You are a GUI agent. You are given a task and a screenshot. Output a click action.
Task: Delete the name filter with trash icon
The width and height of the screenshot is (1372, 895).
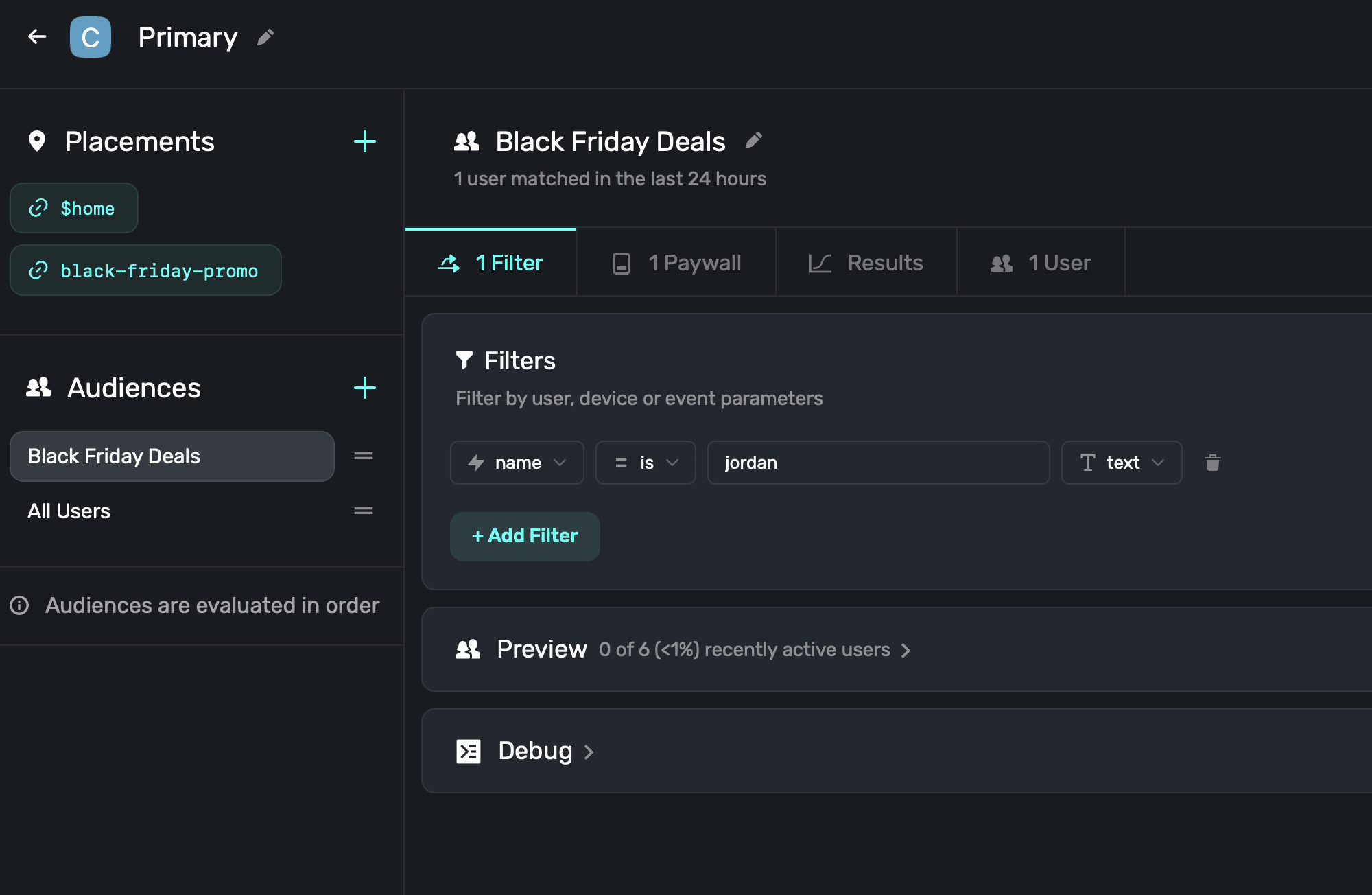pos(1212,463)
